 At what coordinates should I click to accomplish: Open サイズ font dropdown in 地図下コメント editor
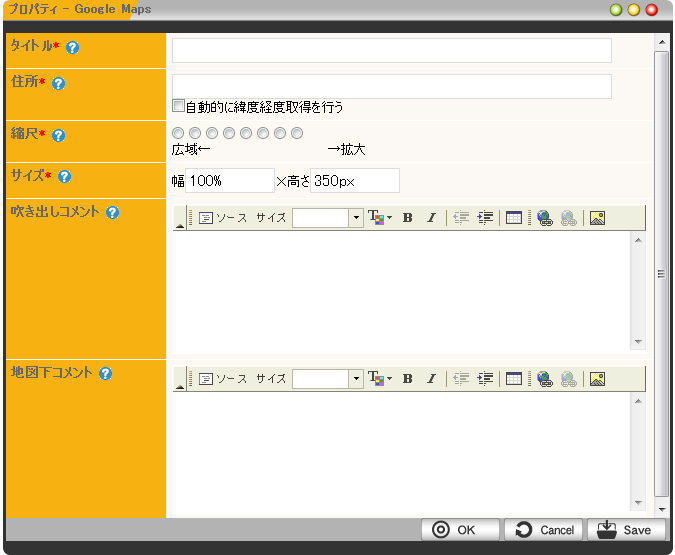328,379
